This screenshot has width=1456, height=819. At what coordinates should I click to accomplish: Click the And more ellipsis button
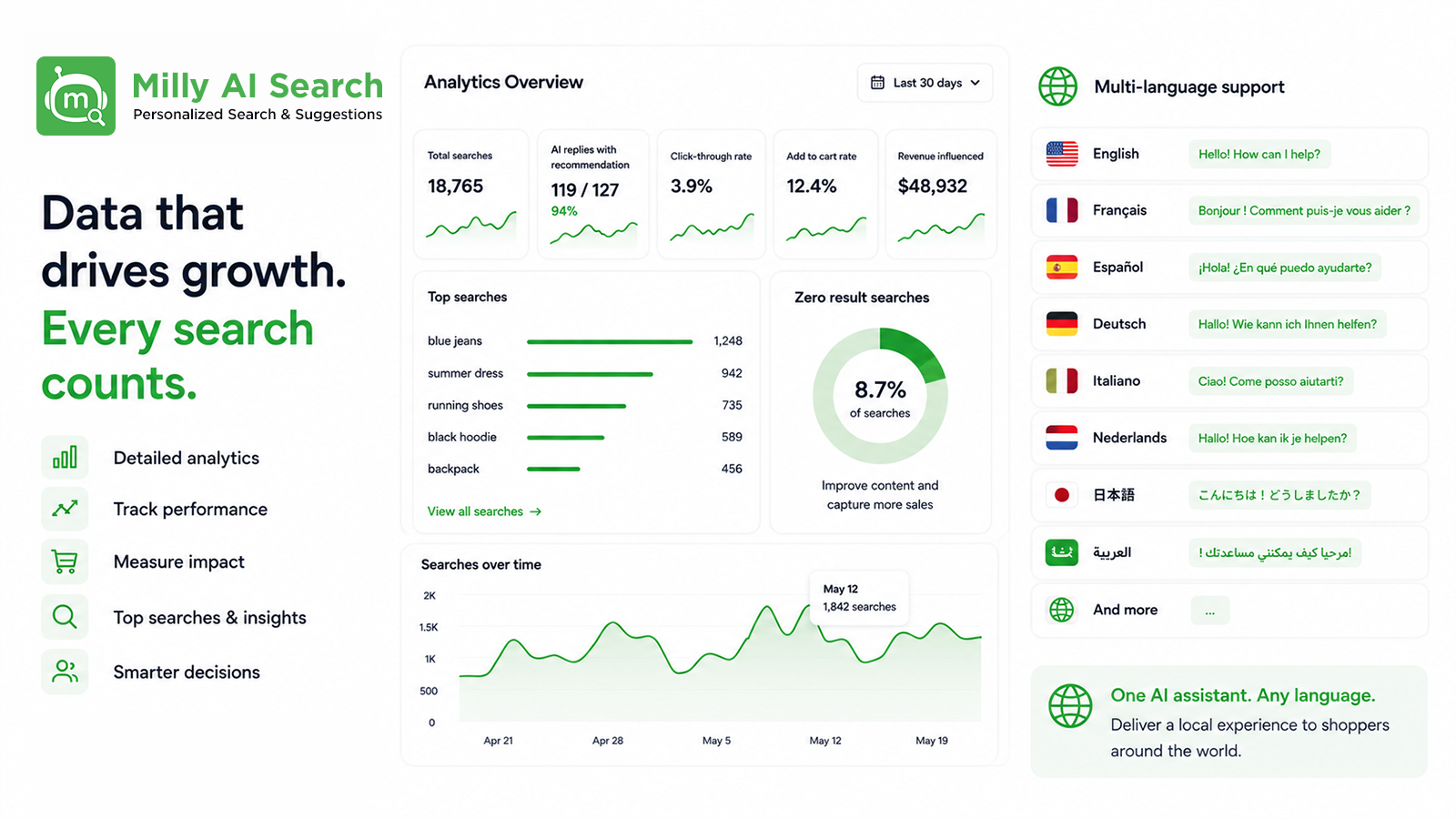point(1210,611)
